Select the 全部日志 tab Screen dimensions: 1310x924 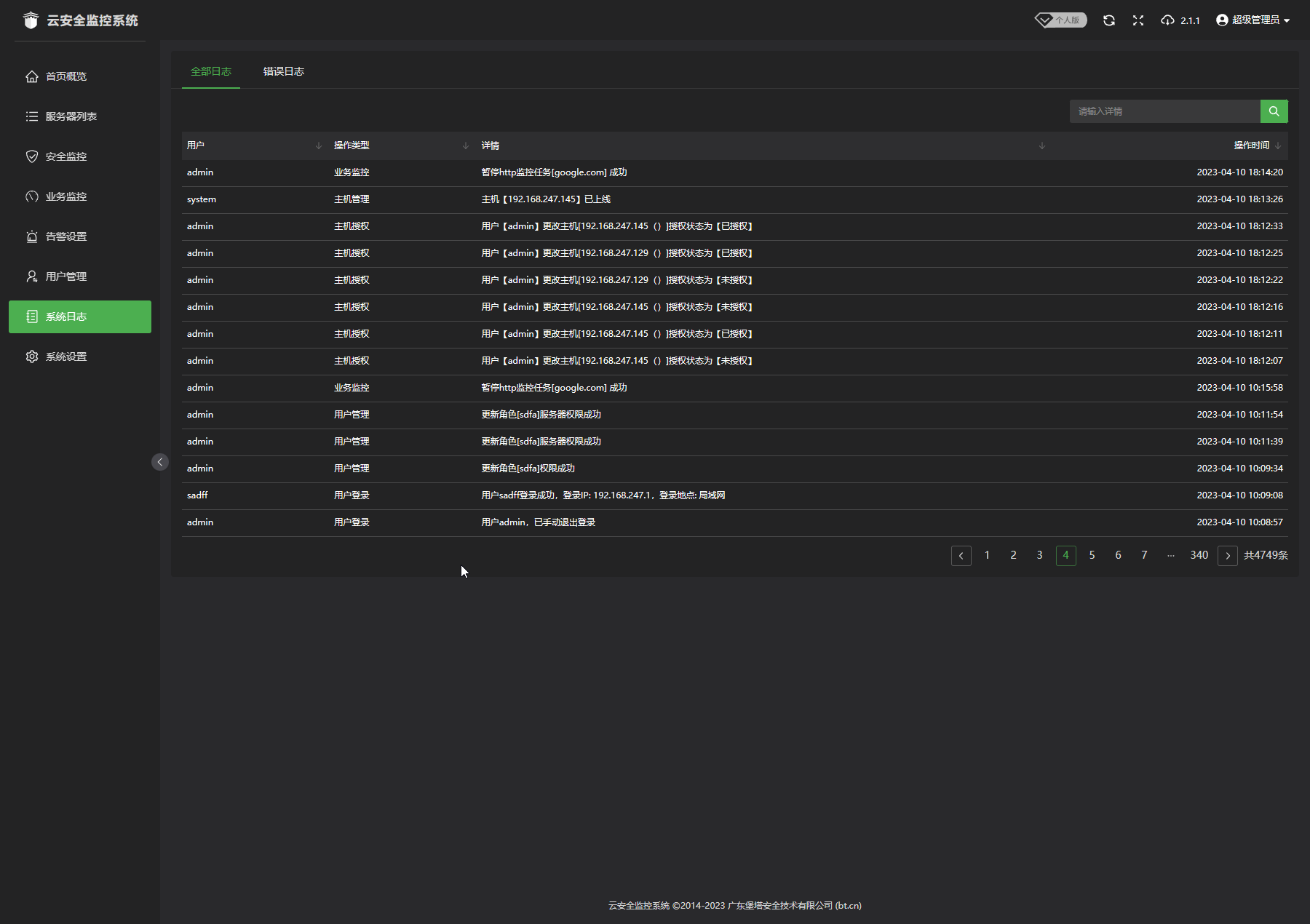(210, 71)
